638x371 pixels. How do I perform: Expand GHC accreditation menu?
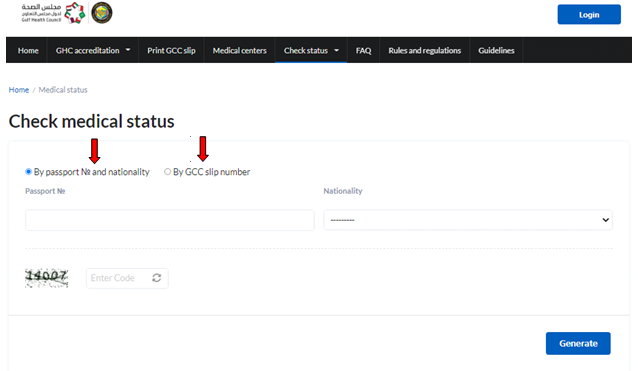tap(93, 50)
